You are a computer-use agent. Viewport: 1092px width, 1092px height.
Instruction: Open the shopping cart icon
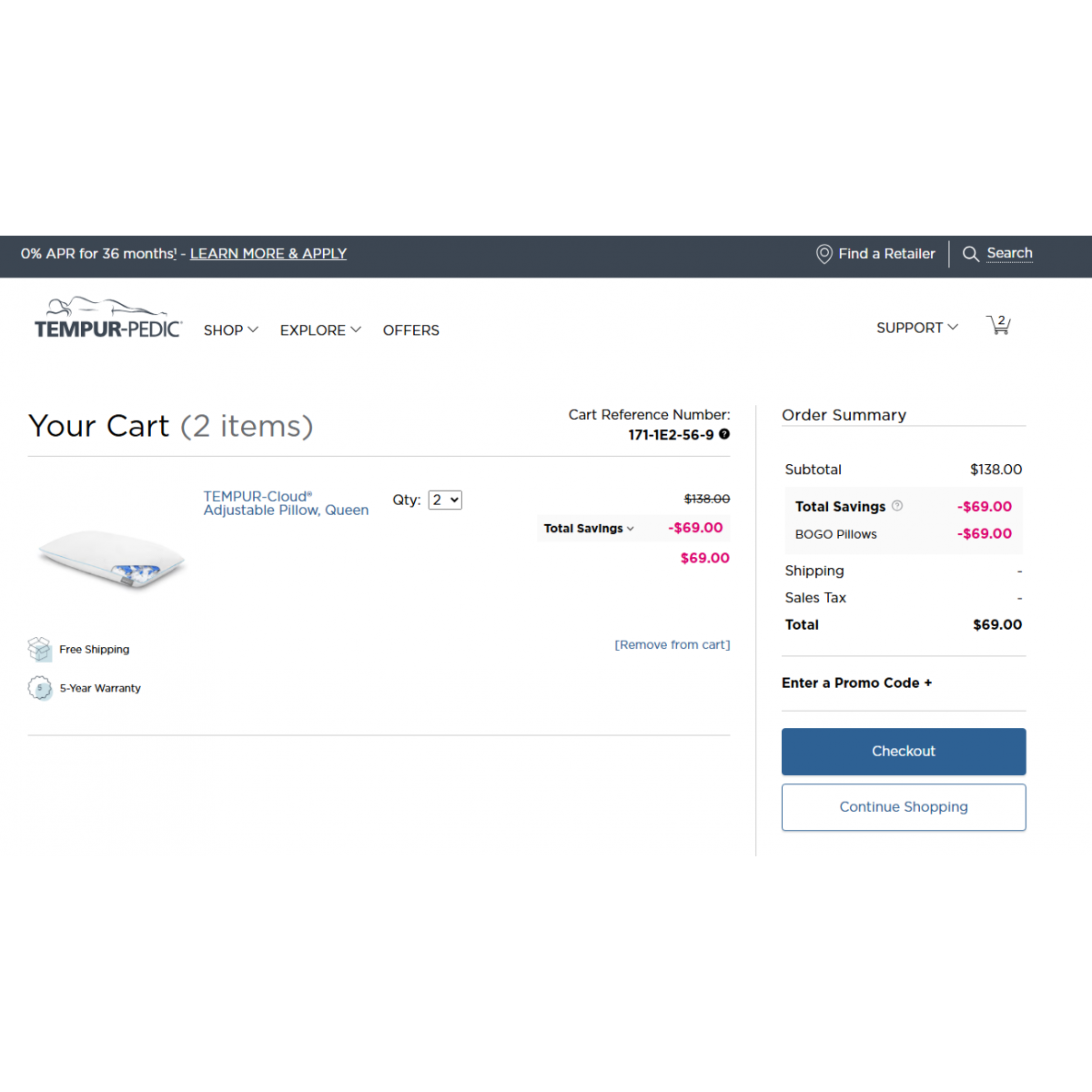tap(998, 325)
